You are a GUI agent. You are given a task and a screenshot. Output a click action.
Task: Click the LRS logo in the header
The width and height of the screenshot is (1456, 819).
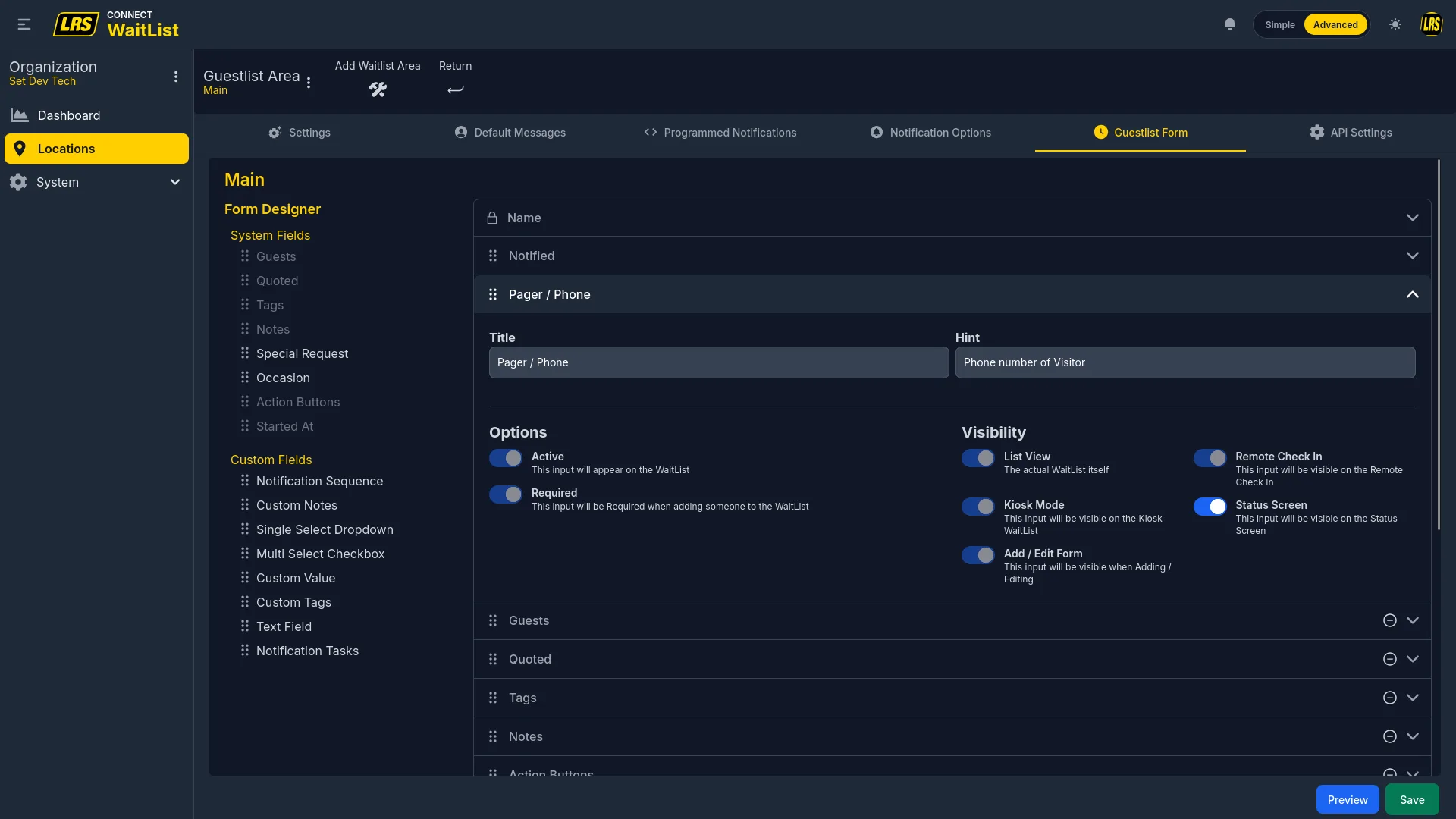[x=76, y=24]
